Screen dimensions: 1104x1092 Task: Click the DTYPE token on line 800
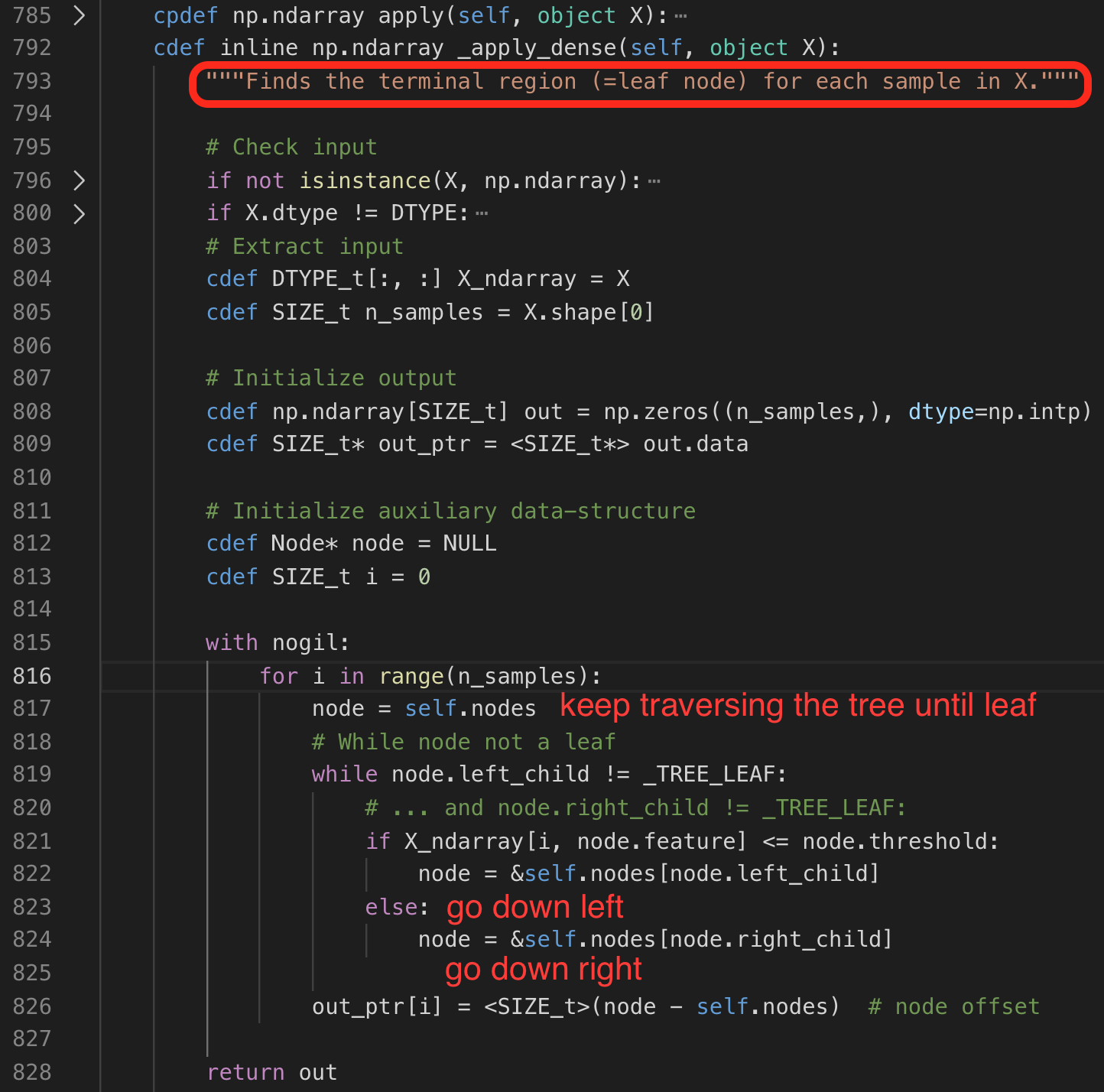(x=425, y=212)
